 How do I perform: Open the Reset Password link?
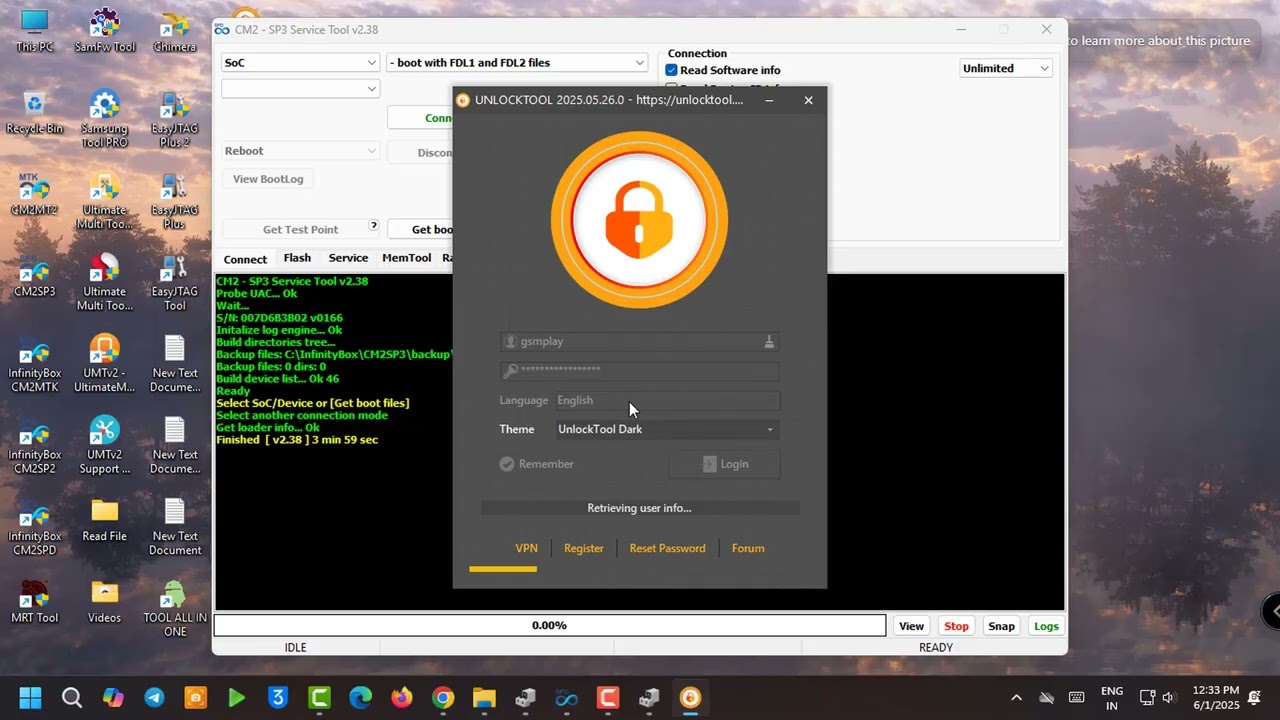coord(667,548)
